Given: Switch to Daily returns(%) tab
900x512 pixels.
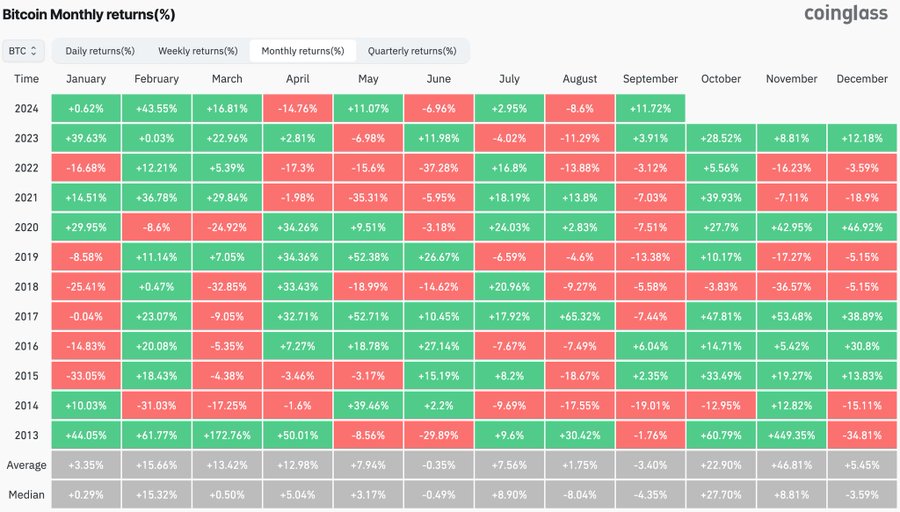Looking at the screenshot, I should 100,51.
